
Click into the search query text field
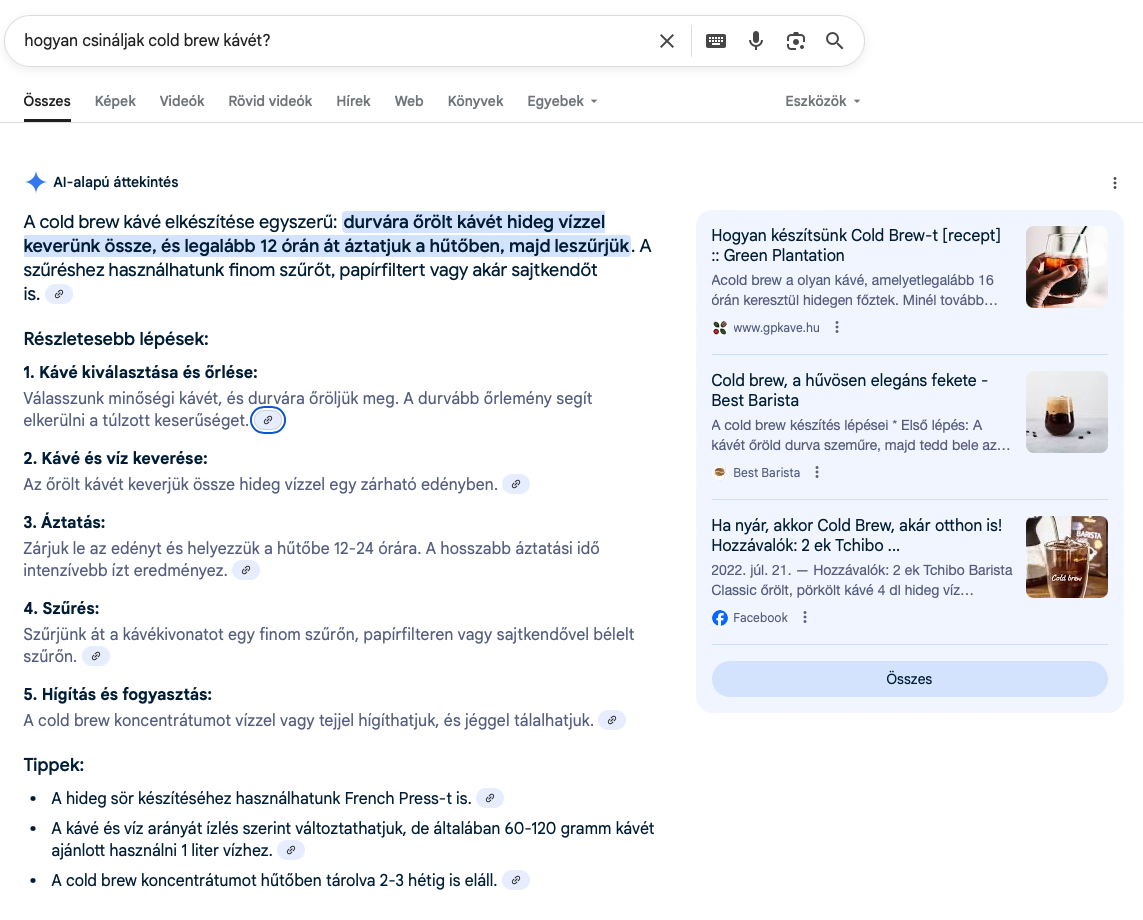tap(330, 41)
